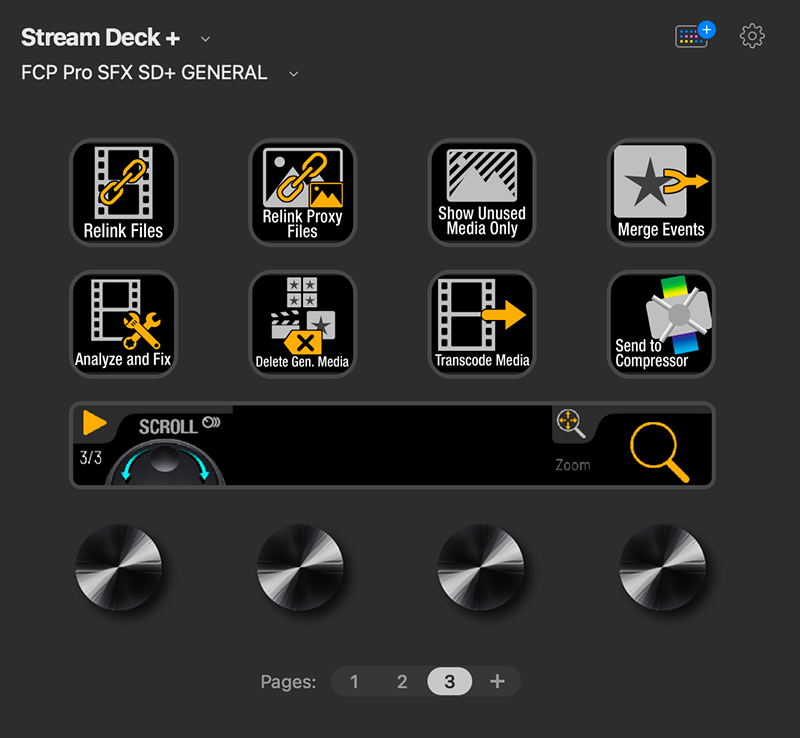Click the Analyze and Fix icon
This screenshot has height=738, width=800.
tap(123, 324)
